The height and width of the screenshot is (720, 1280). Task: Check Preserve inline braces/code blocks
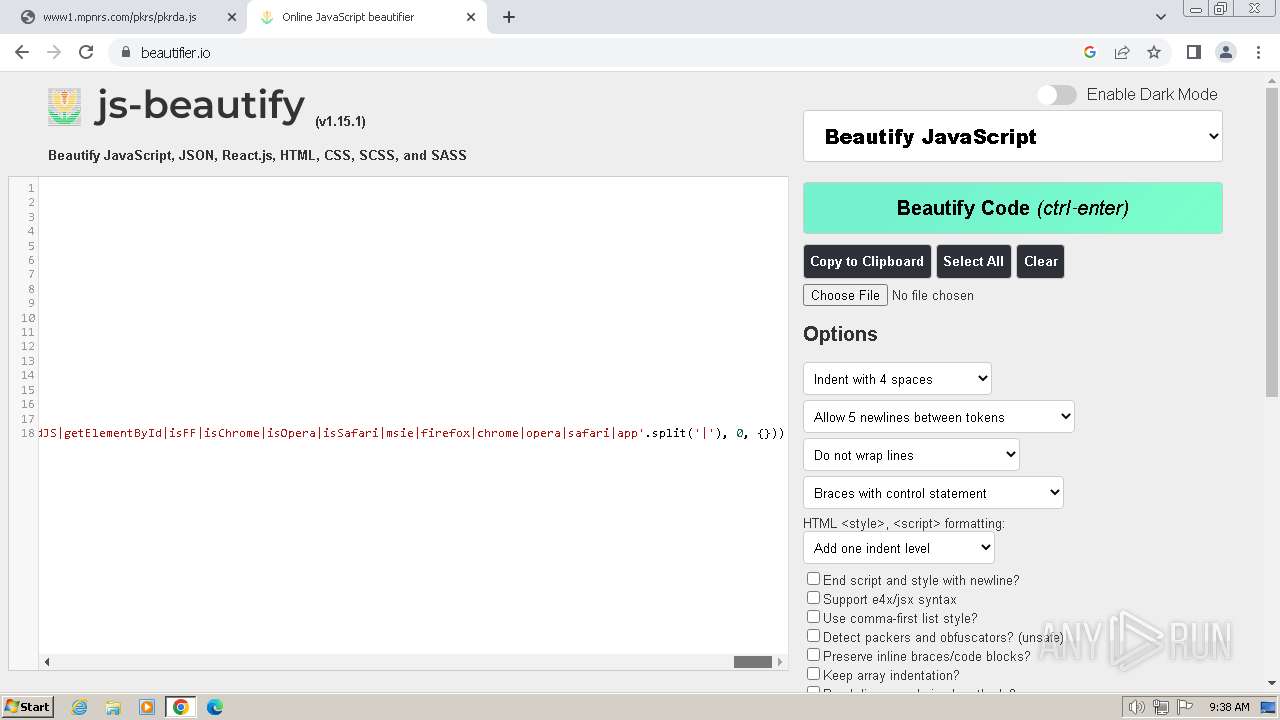813,655
